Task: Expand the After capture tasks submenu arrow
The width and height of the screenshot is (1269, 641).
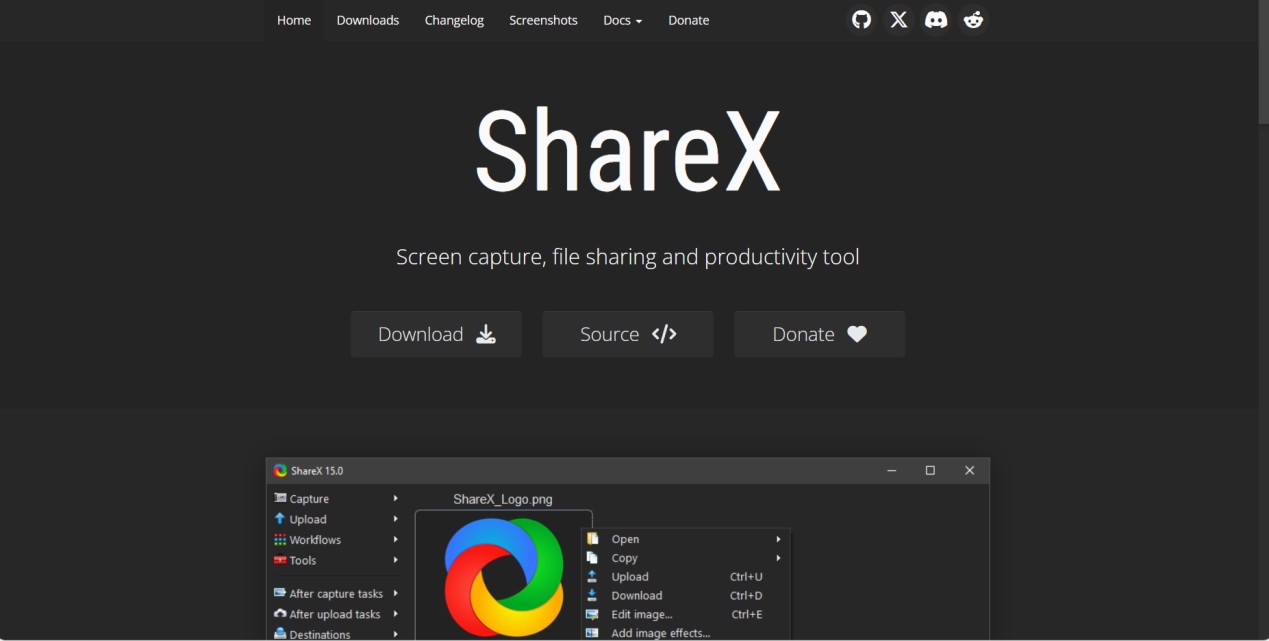Action: tap(396, 593)
